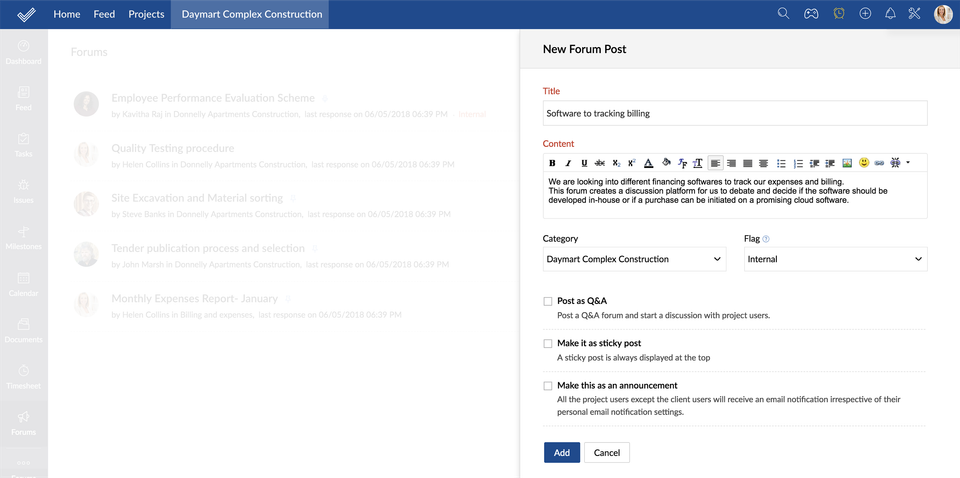Open the search icon in top bar
The image size is (960, 478).
[x=783, y=14]
